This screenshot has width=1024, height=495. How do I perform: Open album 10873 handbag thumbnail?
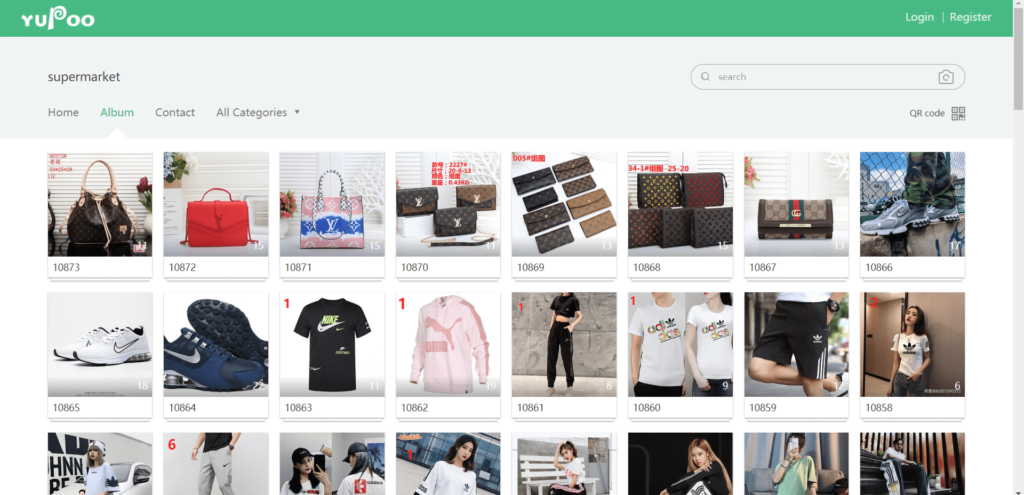[x=100, y=204]
